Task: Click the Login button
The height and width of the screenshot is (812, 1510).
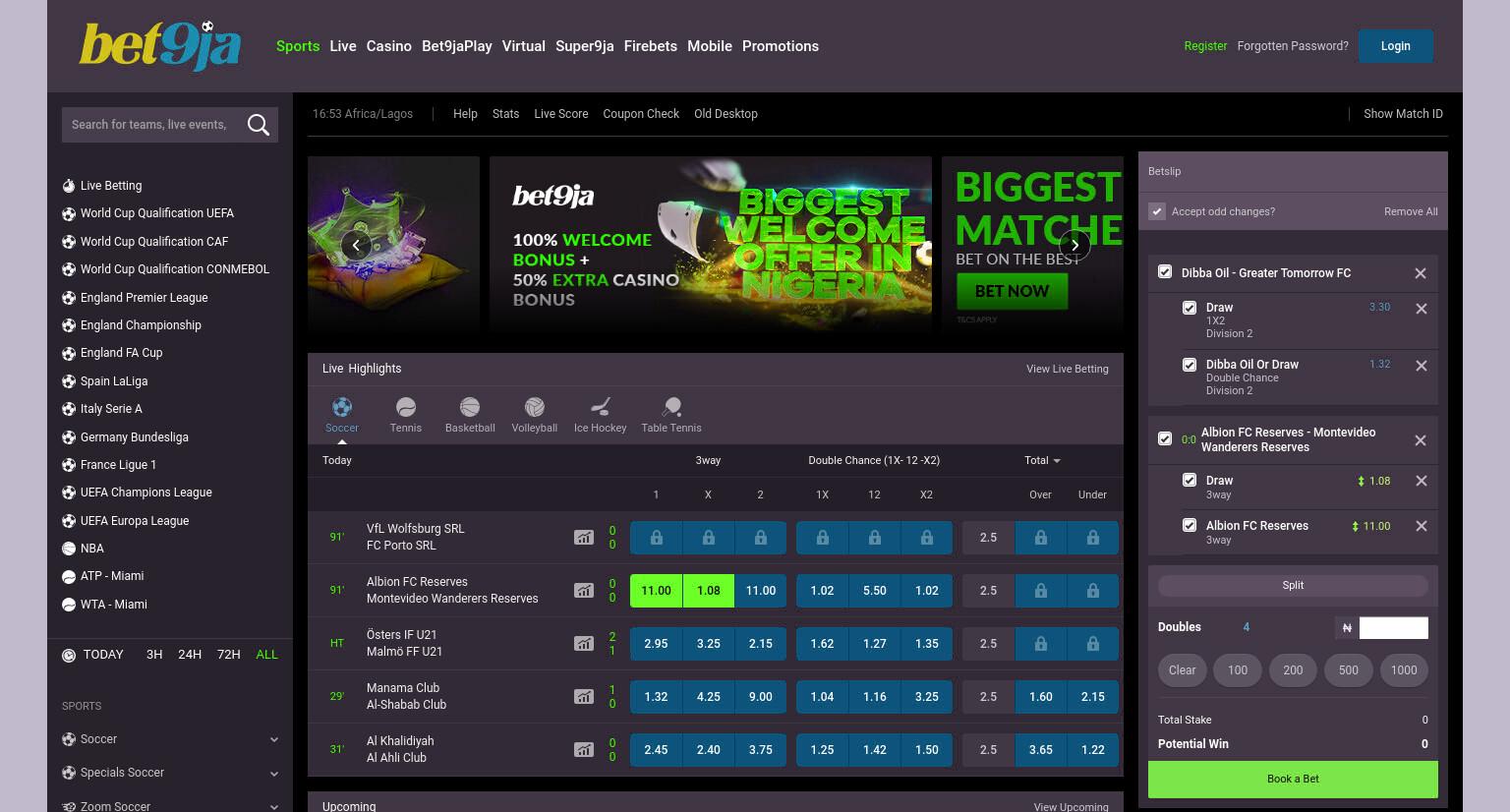Action: 1395,46
